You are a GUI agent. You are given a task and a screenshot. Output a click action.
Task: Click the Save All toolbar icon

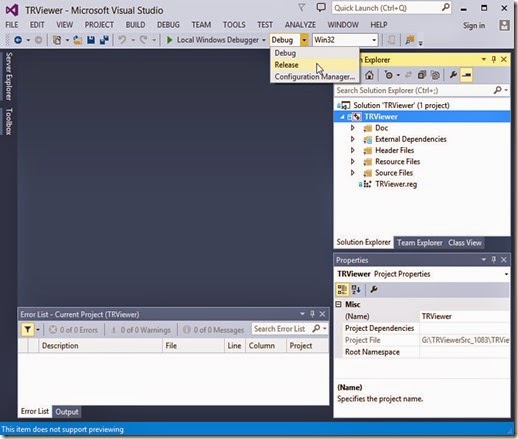104,40
